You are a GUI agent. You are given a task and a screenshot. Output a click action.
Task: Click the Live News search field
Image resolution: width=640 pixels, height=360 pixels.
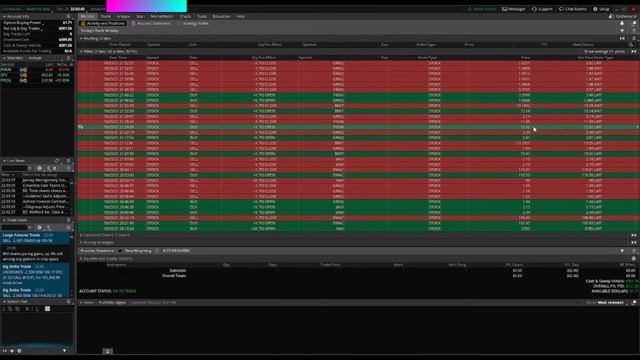coord(16,168)
